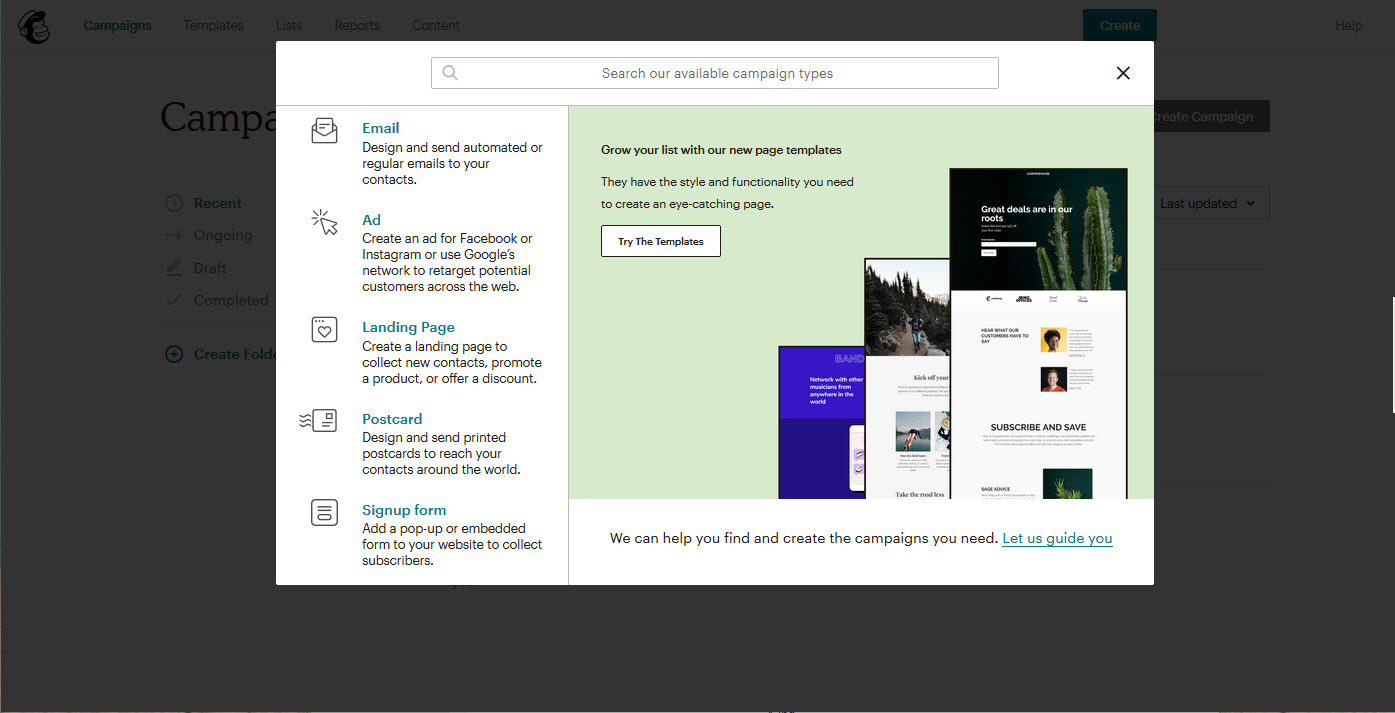Open the Let us guide you link

click(x=1057, y=538)
